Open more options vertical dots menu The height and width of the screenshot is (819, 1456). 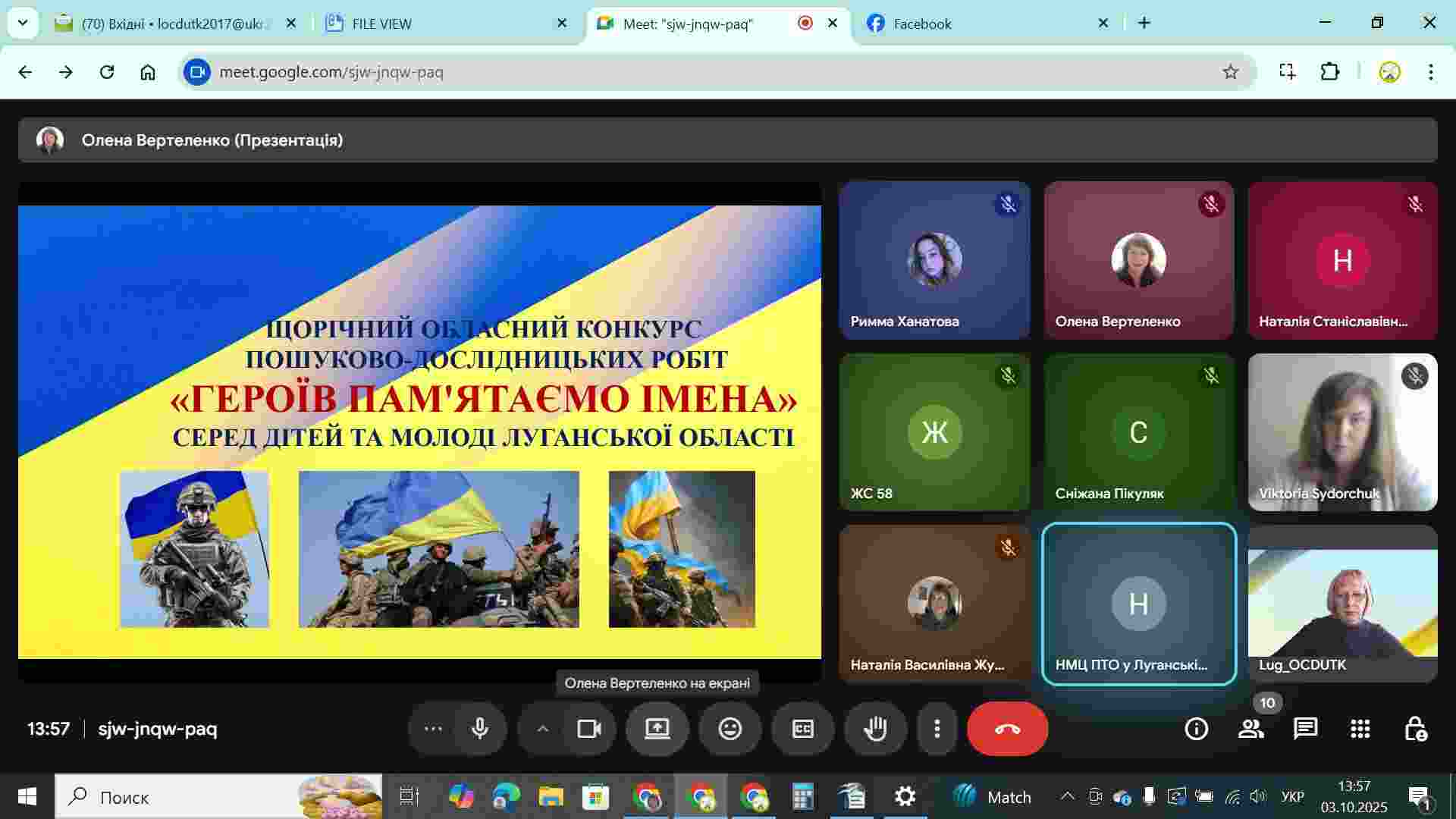coord(937,729)
